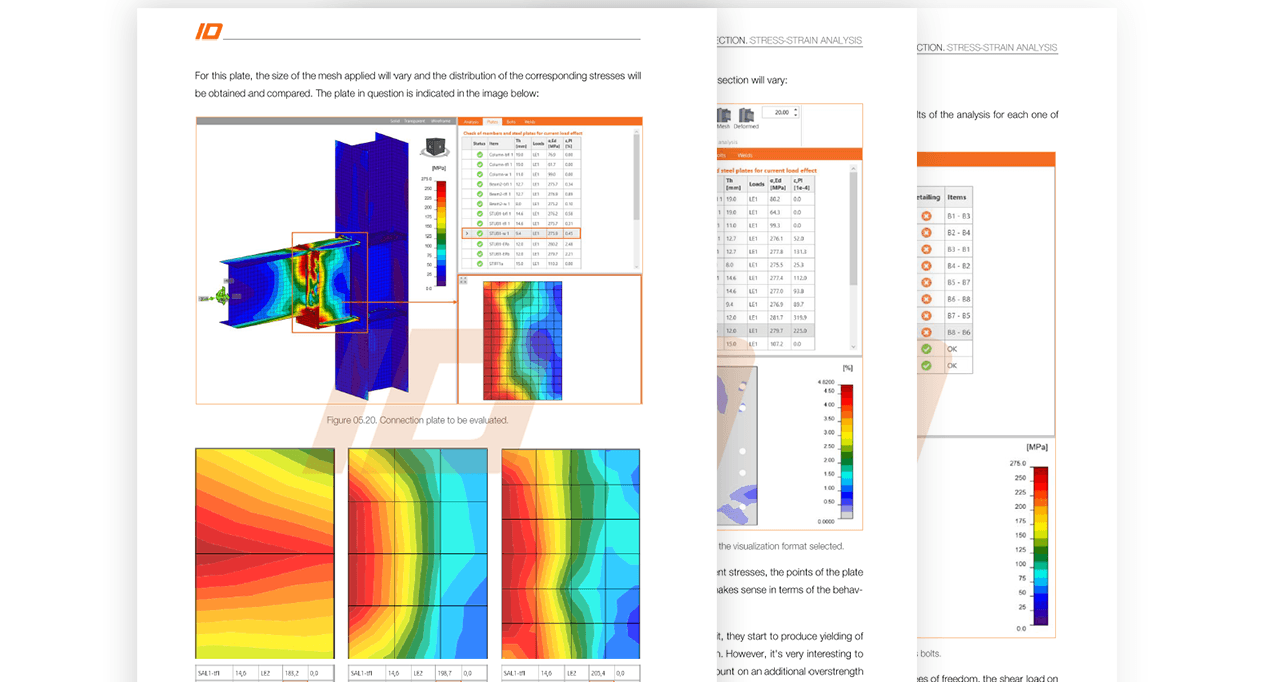Toggle the Solid view mode
Screen dimensions: 1280x682
click(395, 121)
